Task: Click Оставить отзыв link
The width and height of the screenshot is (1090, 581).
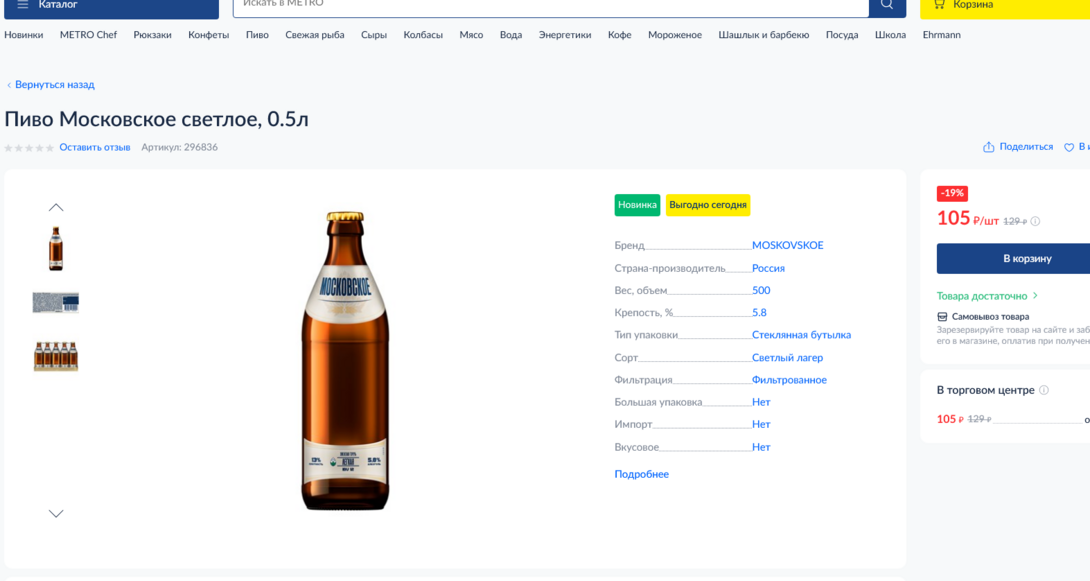Action: (x=94, y=147)
